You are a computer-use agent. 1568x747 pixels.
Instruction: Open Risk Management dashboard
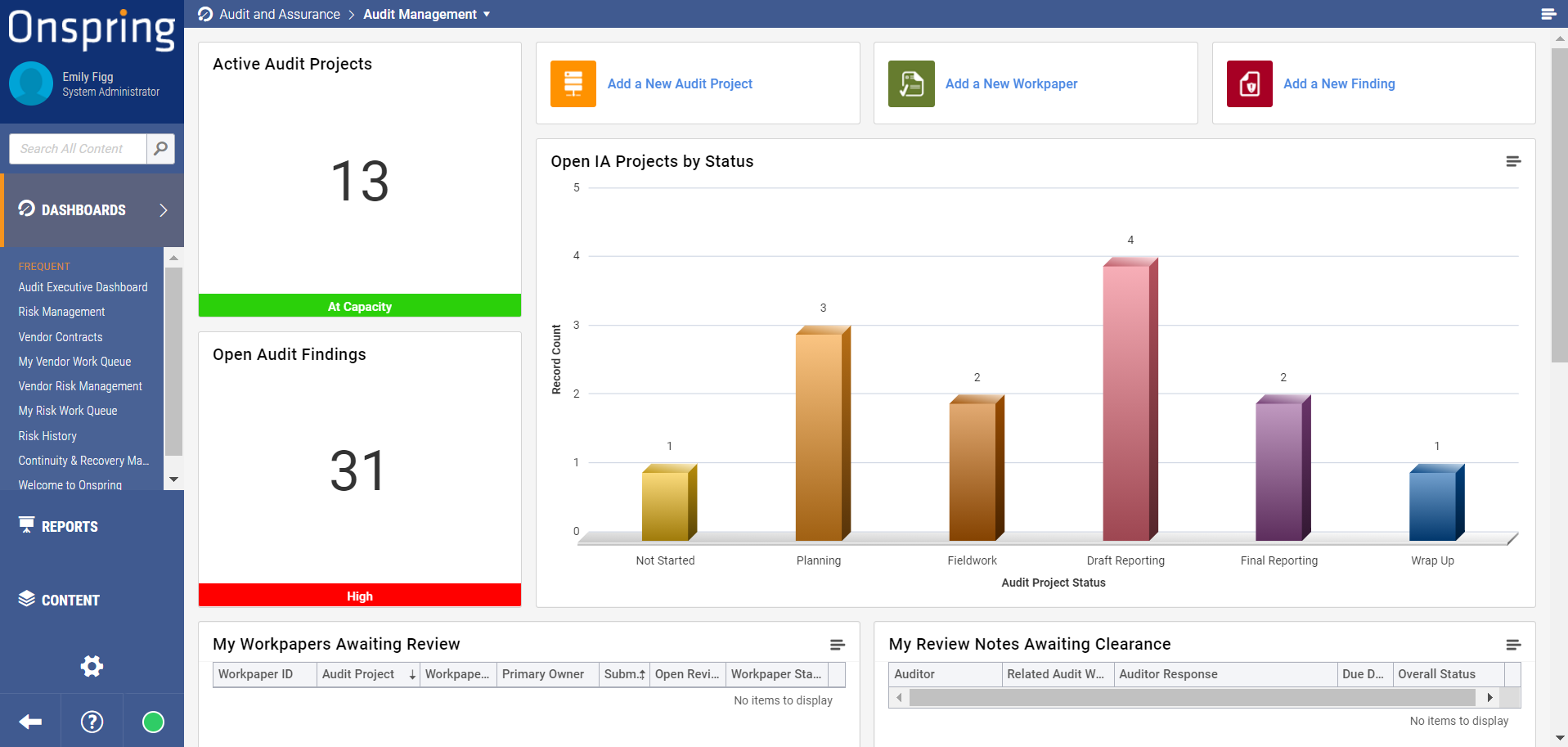(61, 312)
